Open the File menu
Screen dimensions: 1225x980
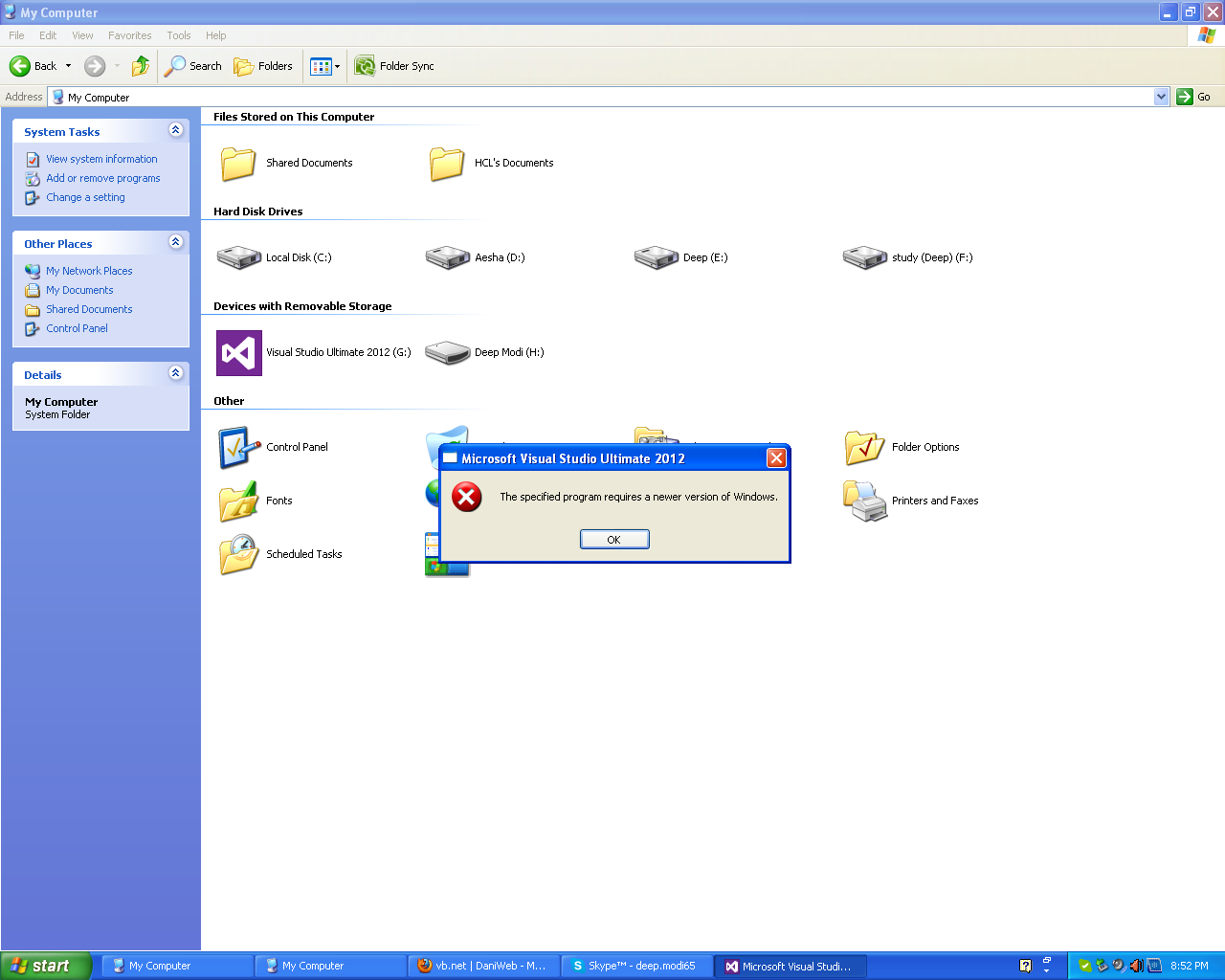[16, 35]
